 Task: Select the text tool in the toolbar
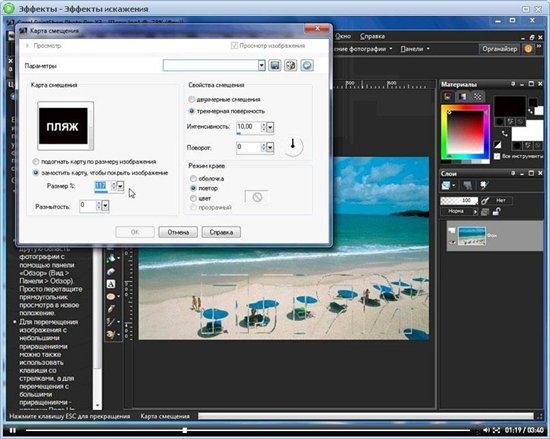(x=111, y=284)
